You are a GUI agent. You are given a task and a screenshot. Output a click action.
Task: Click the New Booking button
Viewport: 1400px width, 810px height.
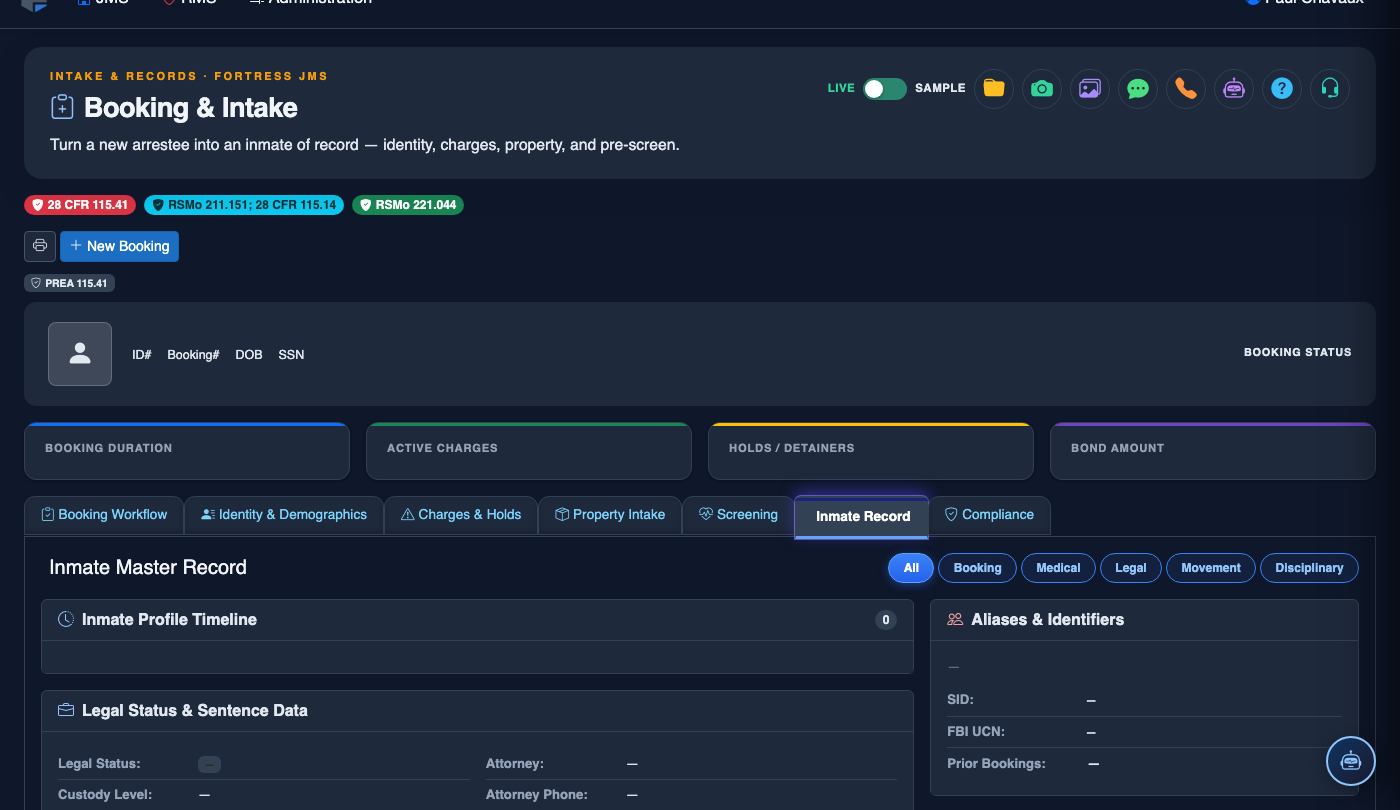click(x=119, y=246)
